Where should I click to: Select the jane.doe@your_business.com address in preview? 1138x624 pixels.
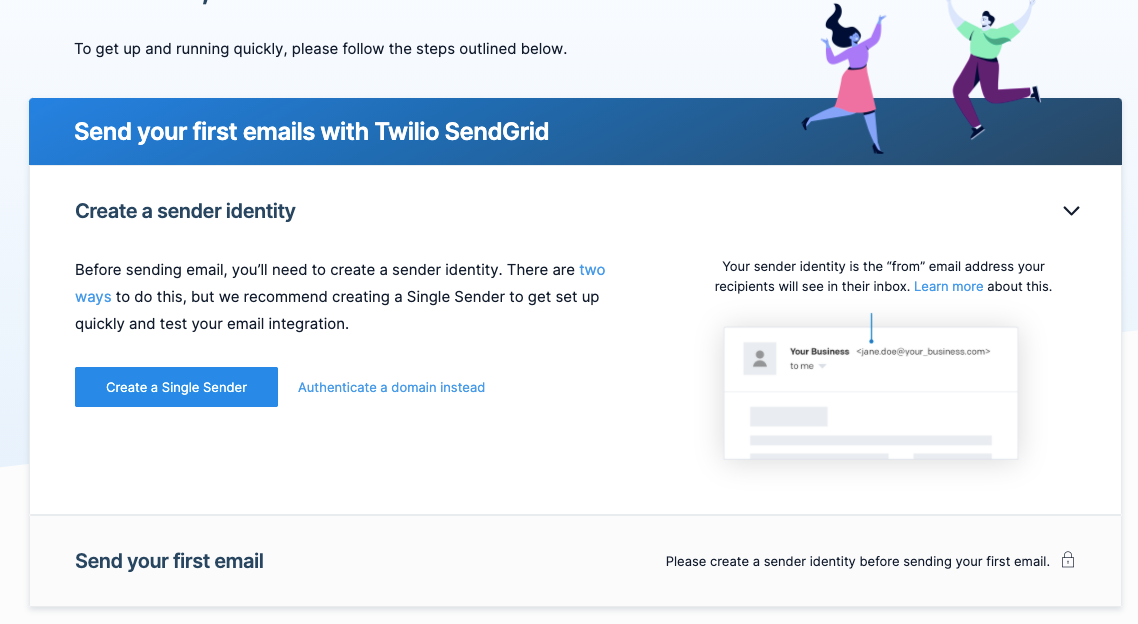(923, 351)
